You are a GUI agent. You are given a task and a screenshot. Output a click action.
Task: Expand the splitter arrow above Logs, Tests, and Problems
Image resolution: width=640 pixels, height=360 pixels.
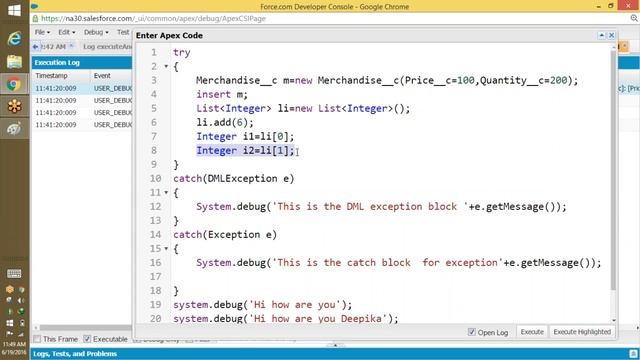(x=335, y=345)
